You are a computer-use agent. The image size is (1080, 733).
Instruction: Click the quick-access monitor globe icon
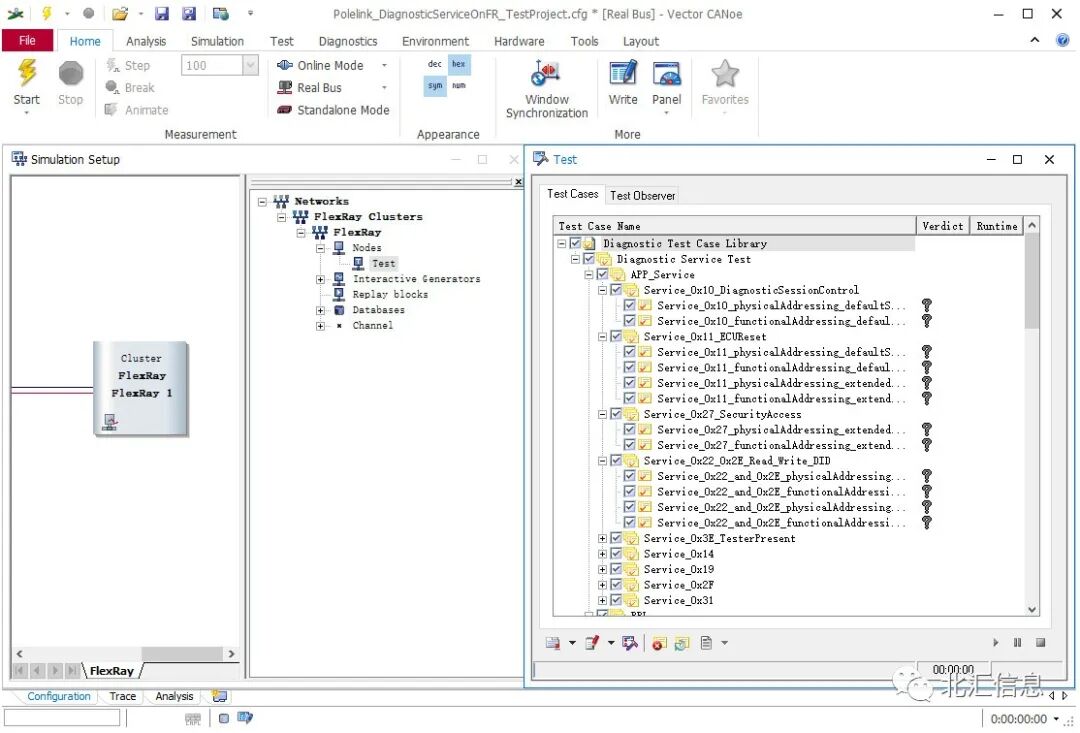click(x=220, y=13)
